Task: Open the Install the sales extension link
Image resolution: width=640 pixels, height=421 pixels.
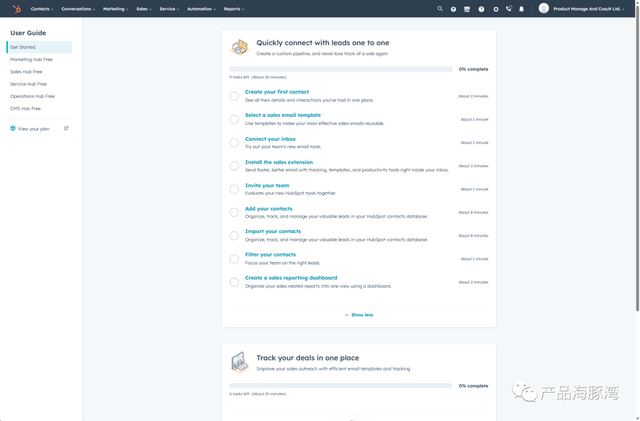Action: point(279,162)
